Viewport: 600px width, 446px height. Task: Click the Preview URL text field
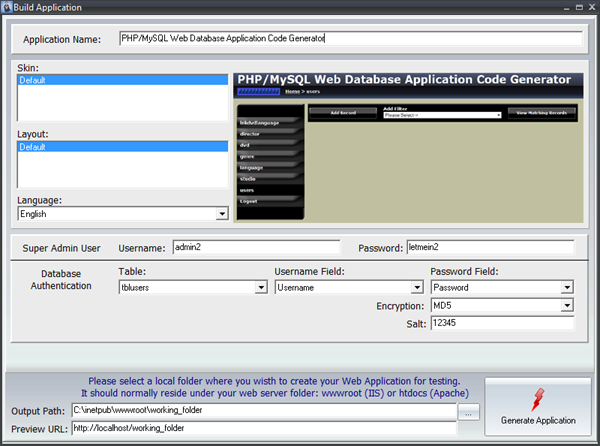coord(264,428)
